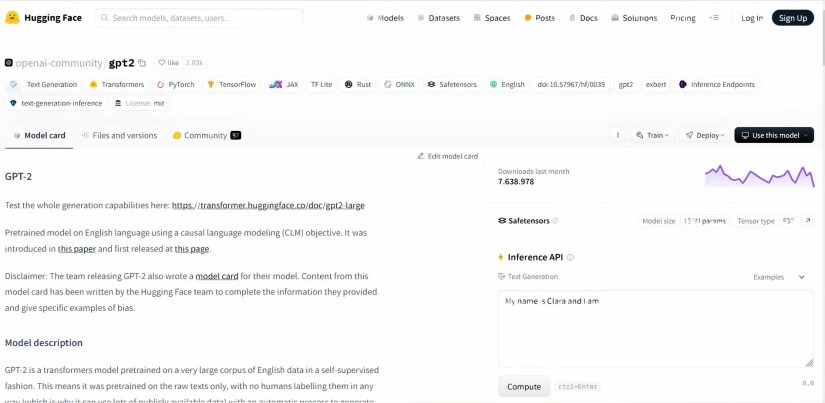Open the 'this page' link
Screen dimensions: 825x403
(192, 249)
